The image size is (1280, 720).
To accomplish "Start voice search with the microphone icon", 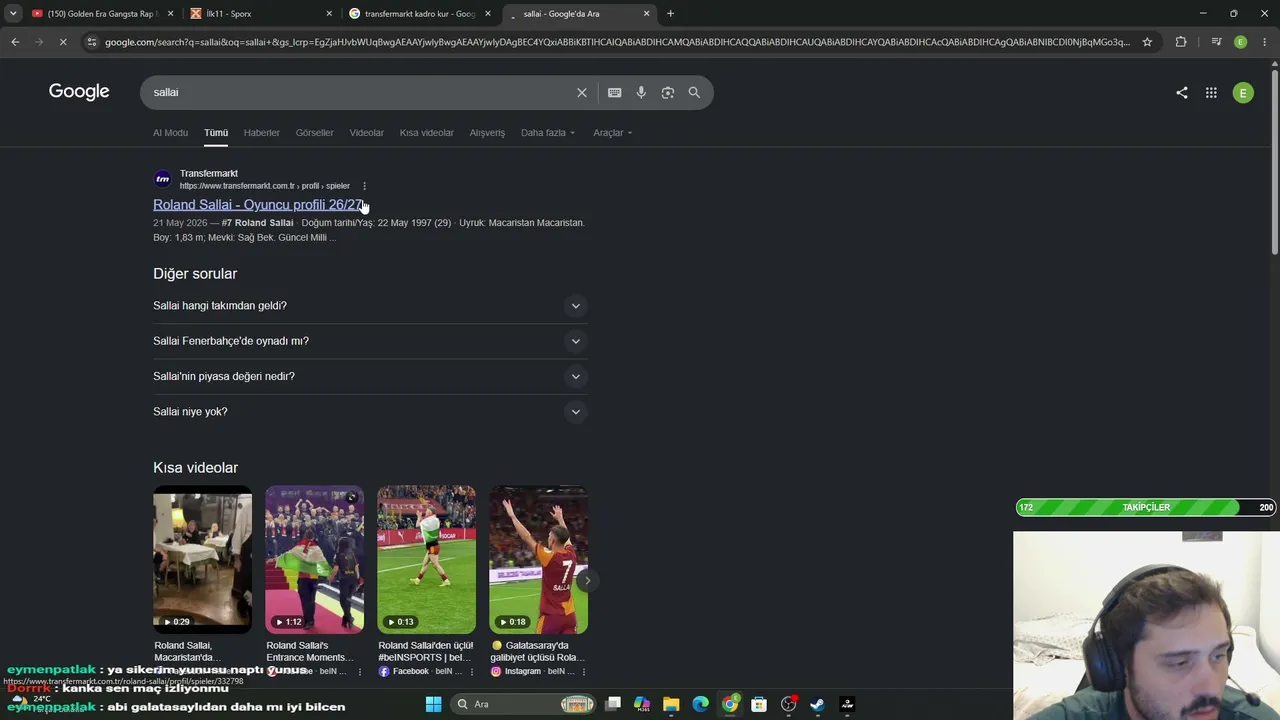I will click(641, 92).
